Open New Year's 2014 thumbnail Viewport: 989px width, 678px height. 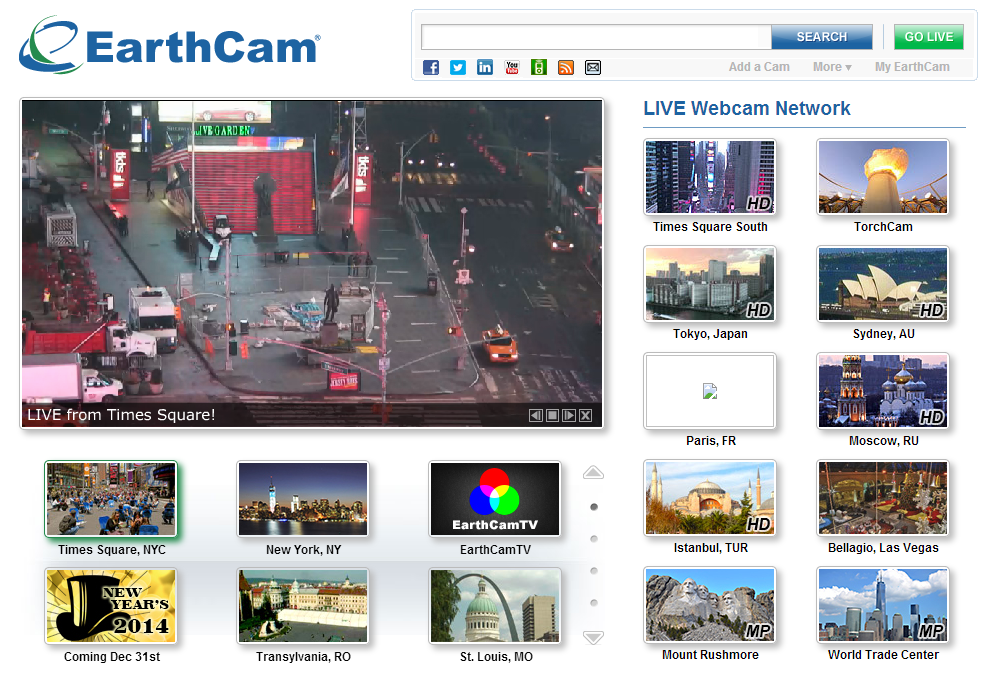click(111, 606)
